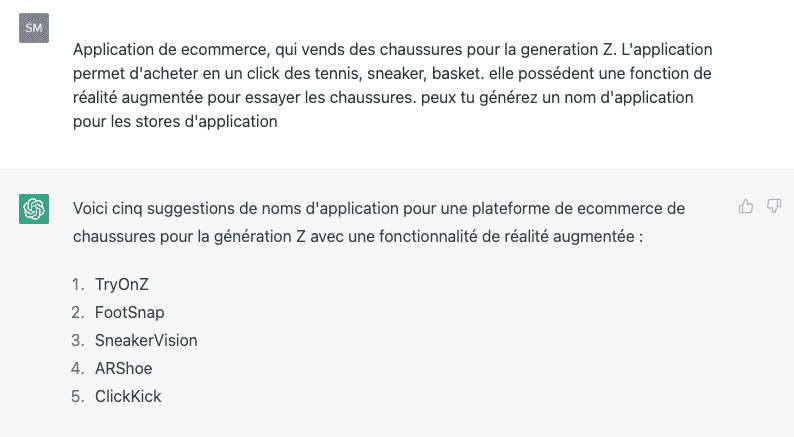Click list number 3 beside SneakerVision
The image size is (794, 437).
[78, 340]
